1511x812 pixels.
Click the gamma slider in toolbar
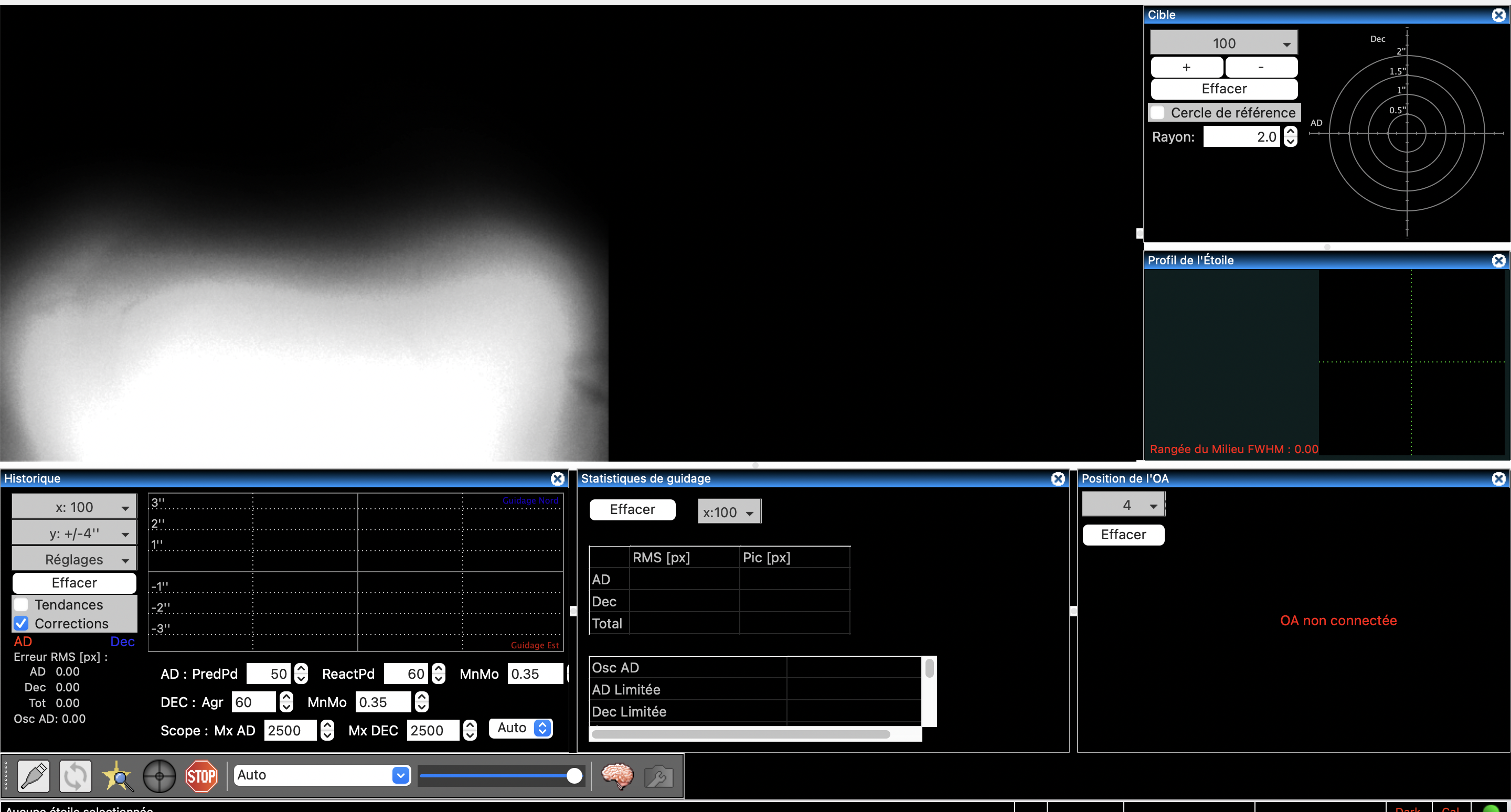[x=501, y=776]
